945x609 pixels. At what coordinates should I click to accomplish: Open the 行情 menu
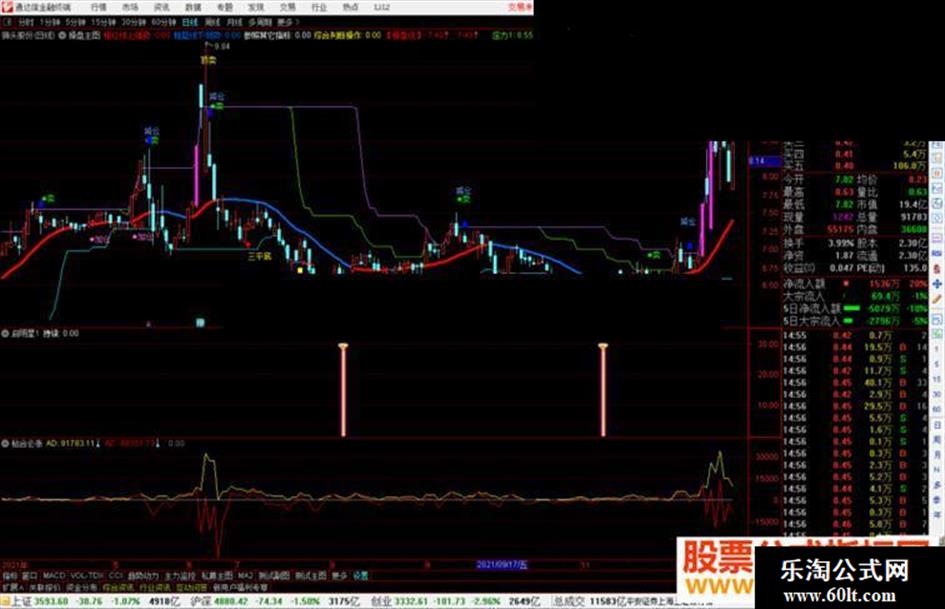coord(98,7)
